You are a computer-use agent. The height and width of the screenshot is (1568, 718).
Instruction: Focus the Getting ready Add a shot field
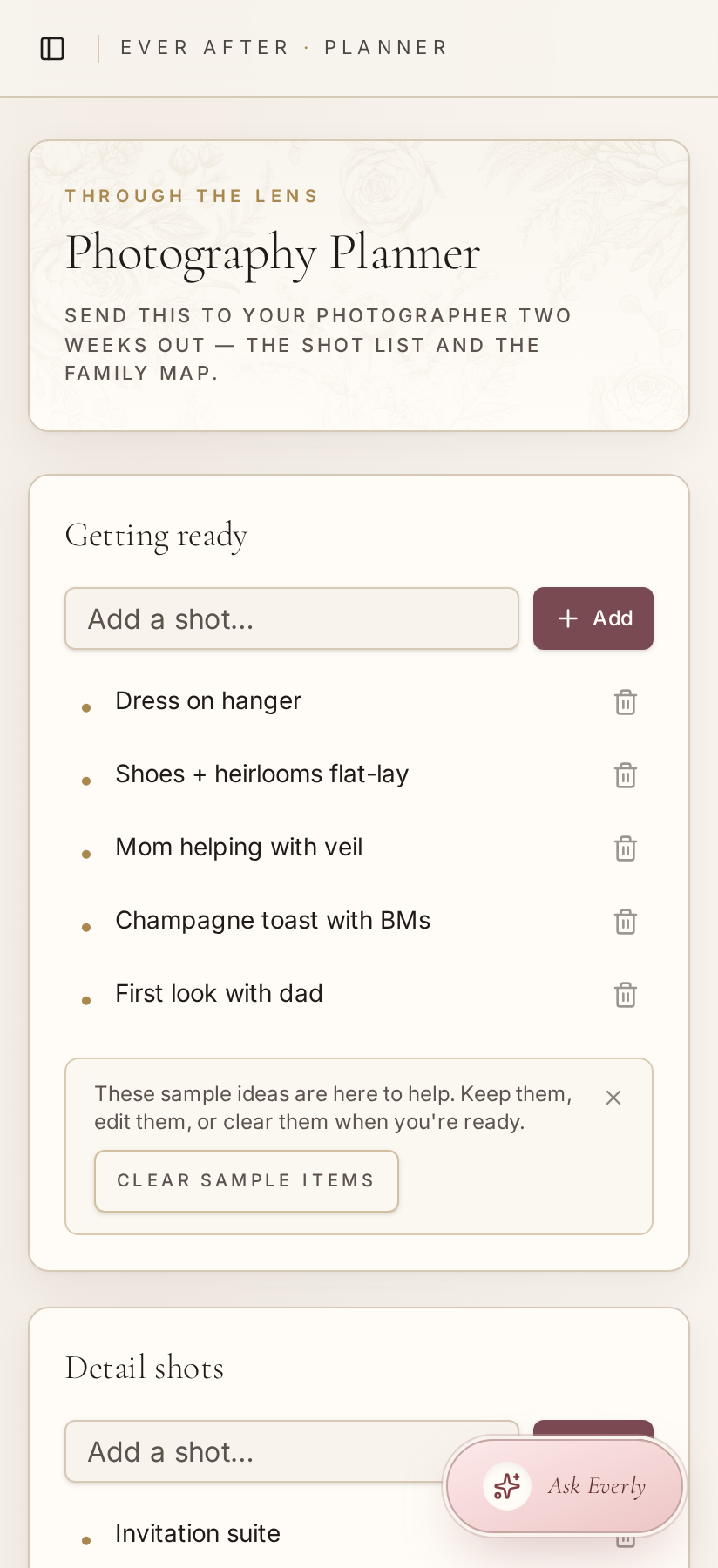click(x=292, y=618)
